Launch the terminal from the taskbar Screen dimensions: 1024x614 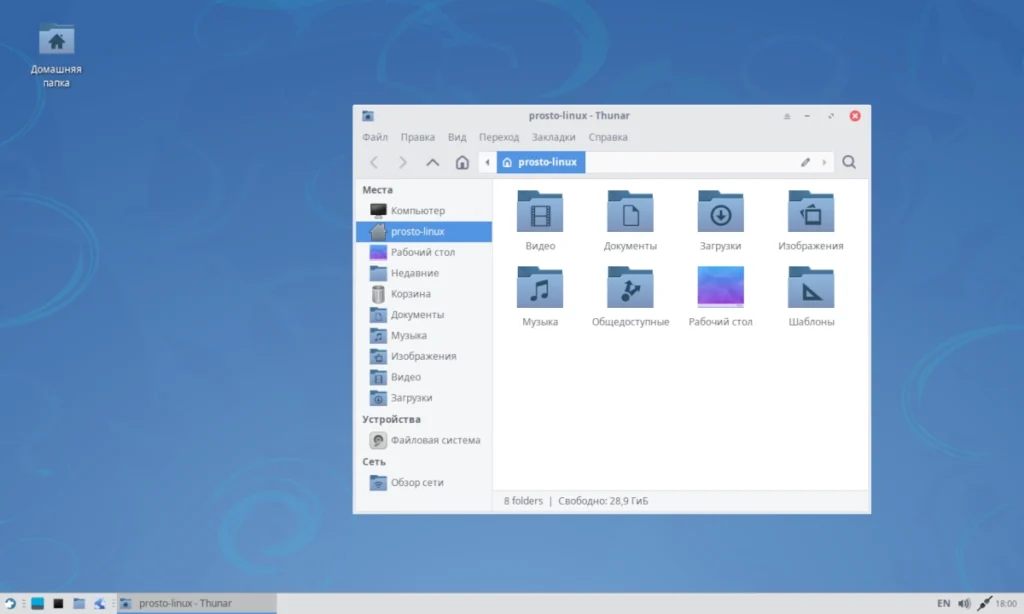point(58,604)
